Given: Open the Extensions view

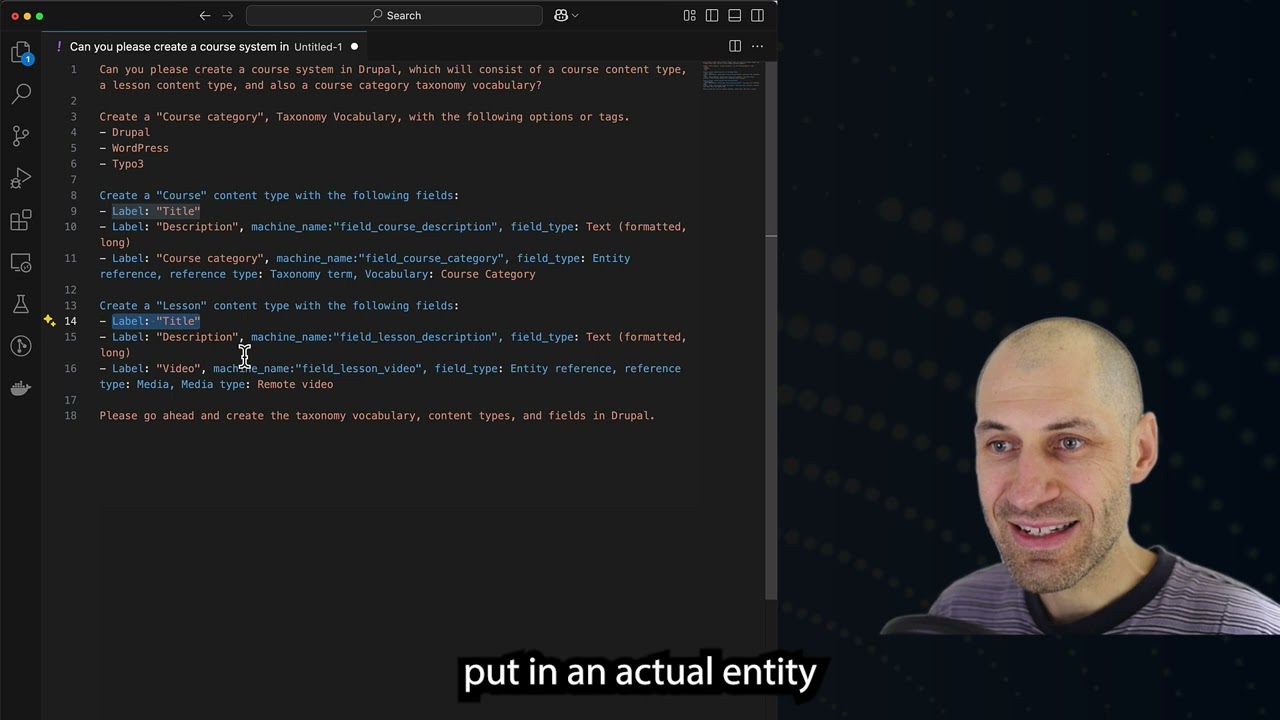Looking at the screenshot, I should point(21,220).
